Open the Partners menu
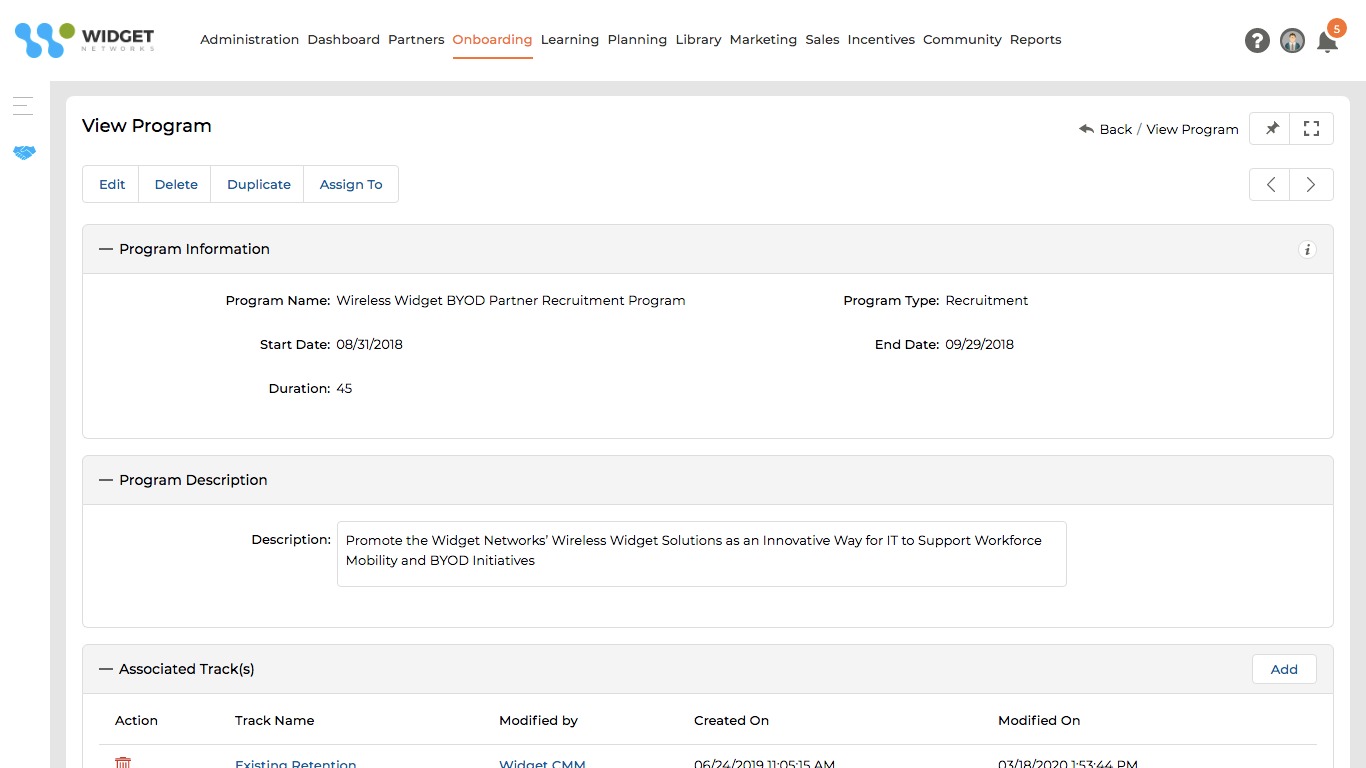The image size is (1366, 768). pos(416,40)
